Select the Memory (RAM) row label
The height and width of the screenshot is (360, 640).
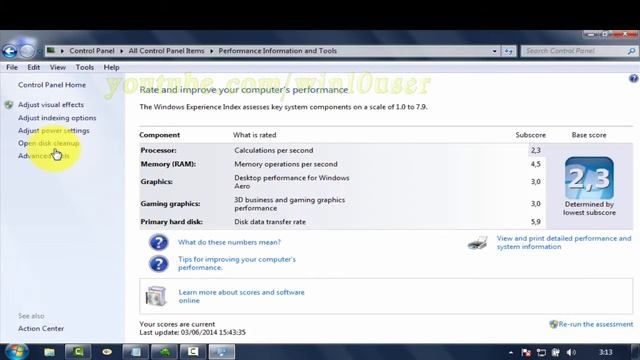click(168, 164)
